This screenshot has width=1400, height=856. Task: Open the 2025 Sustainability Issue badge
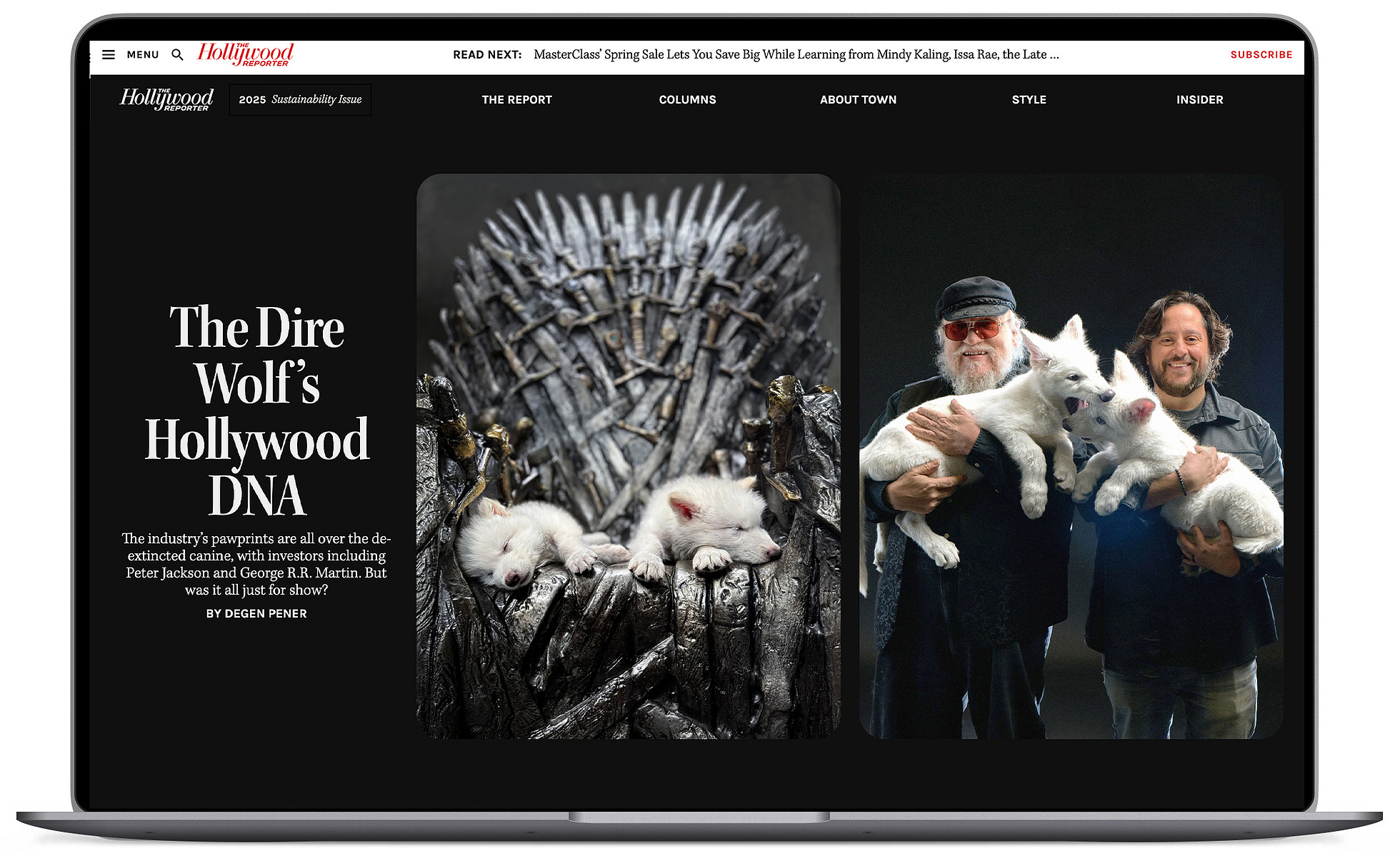point(300,99)
